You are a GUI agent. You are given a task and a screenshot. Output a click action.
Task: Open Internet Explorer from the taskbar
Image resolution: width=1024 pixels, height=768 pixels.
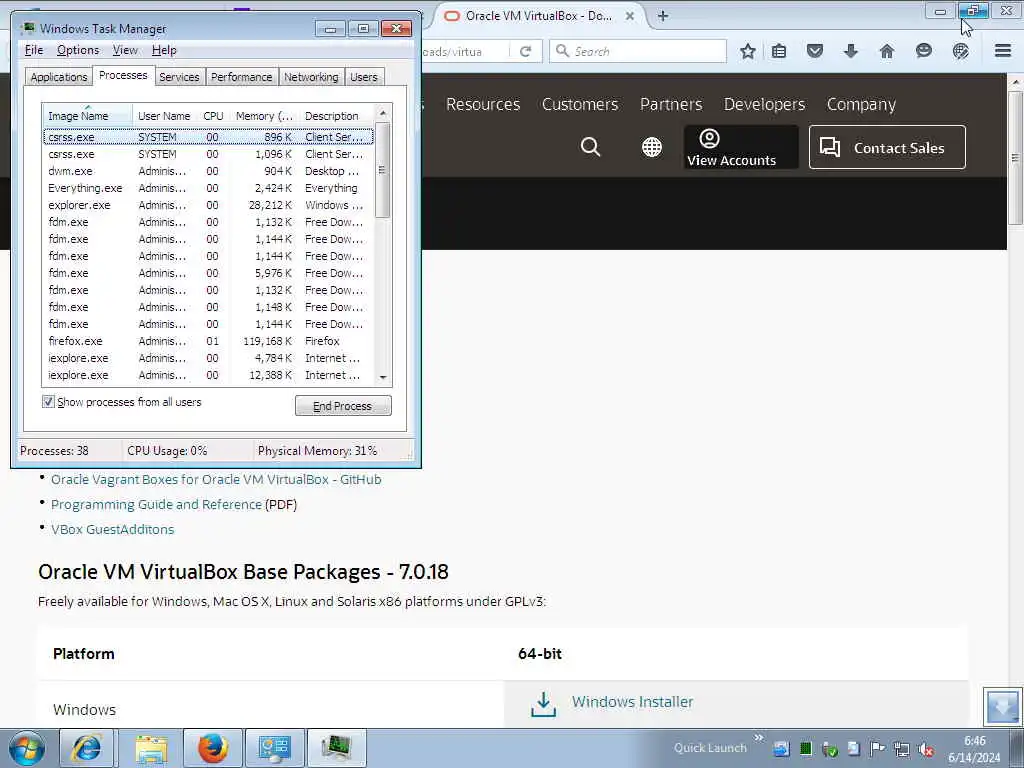(88, 748)
